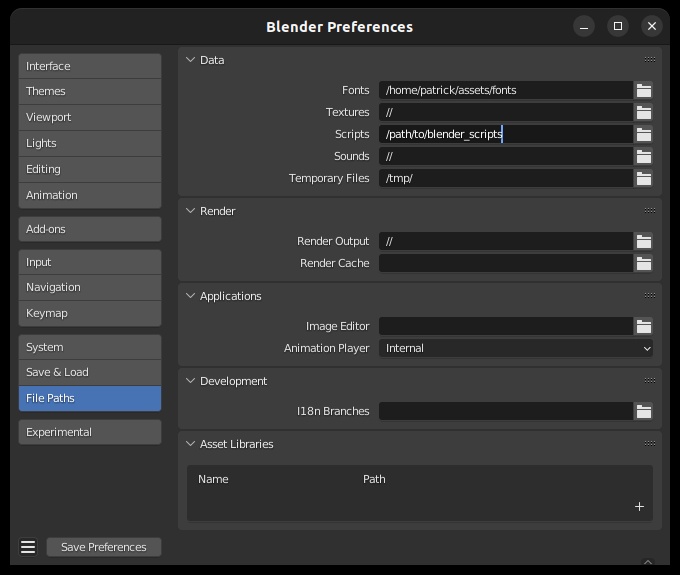Grab the Data panel drag handle
The height and width of the screenshot is (575, 680).
[650, 59]
